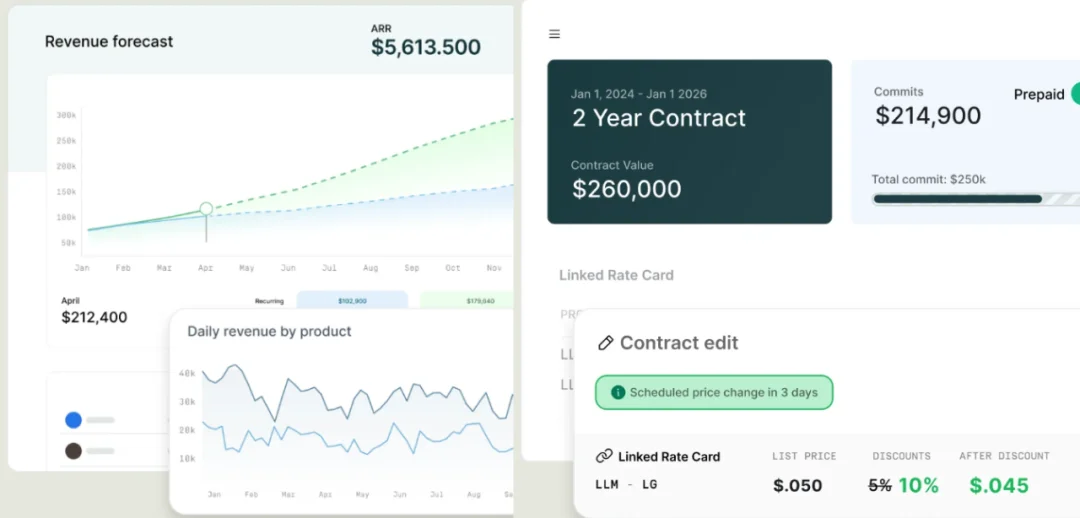1080x518 pixels.
Task: Click the link icon beside Linked Rate Card
Action: (604, 456)
